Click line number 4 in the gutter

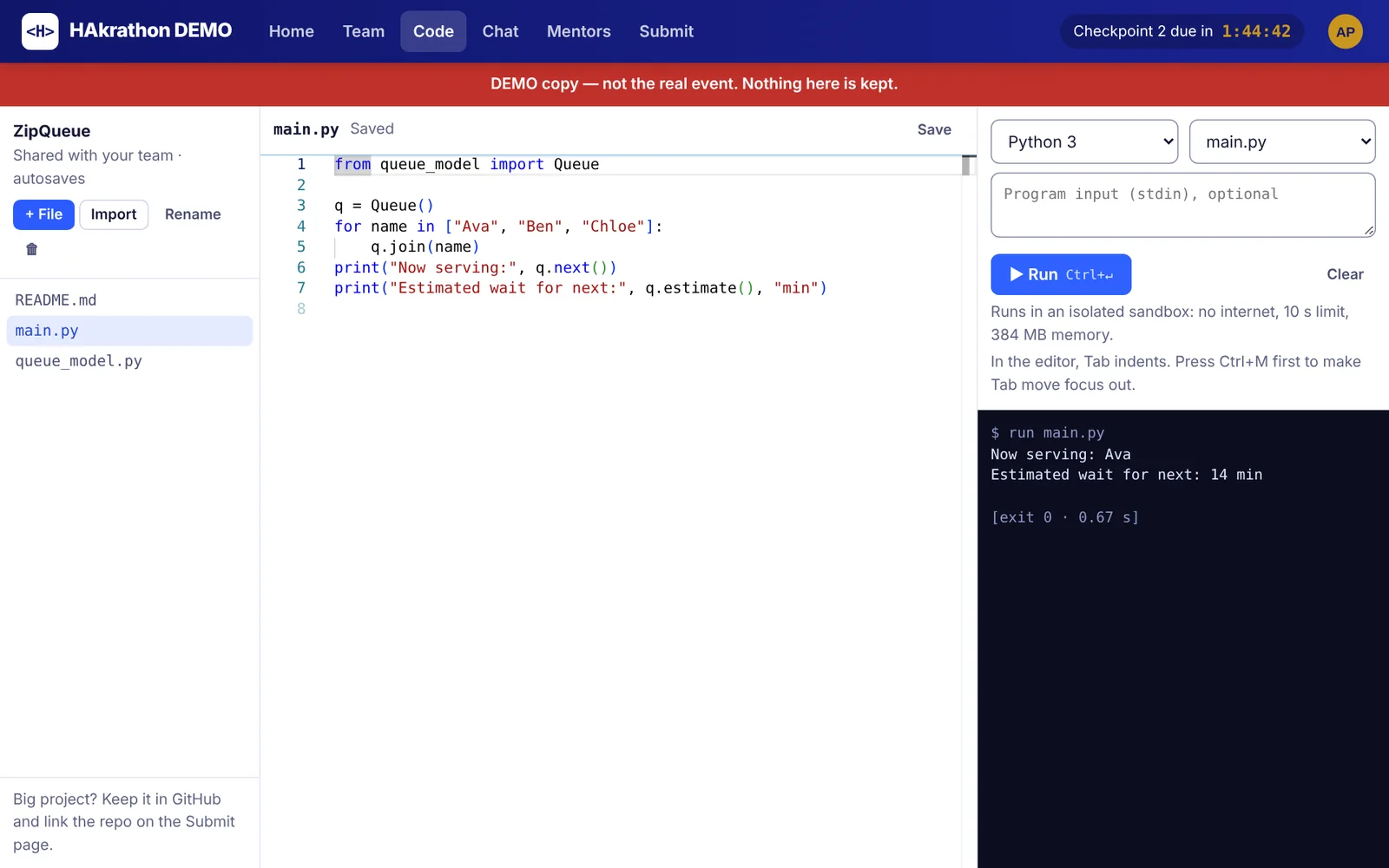point(301,227)
